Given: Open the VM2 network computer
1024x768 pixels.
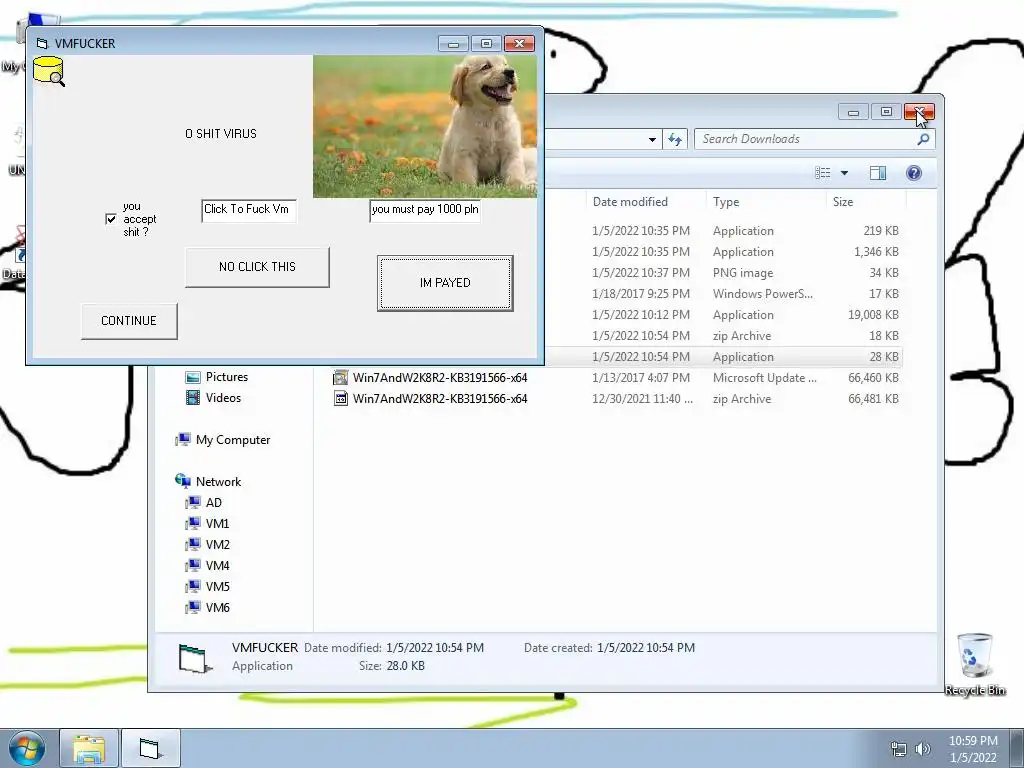Looking at the screenshot, I should coord(217,545).
